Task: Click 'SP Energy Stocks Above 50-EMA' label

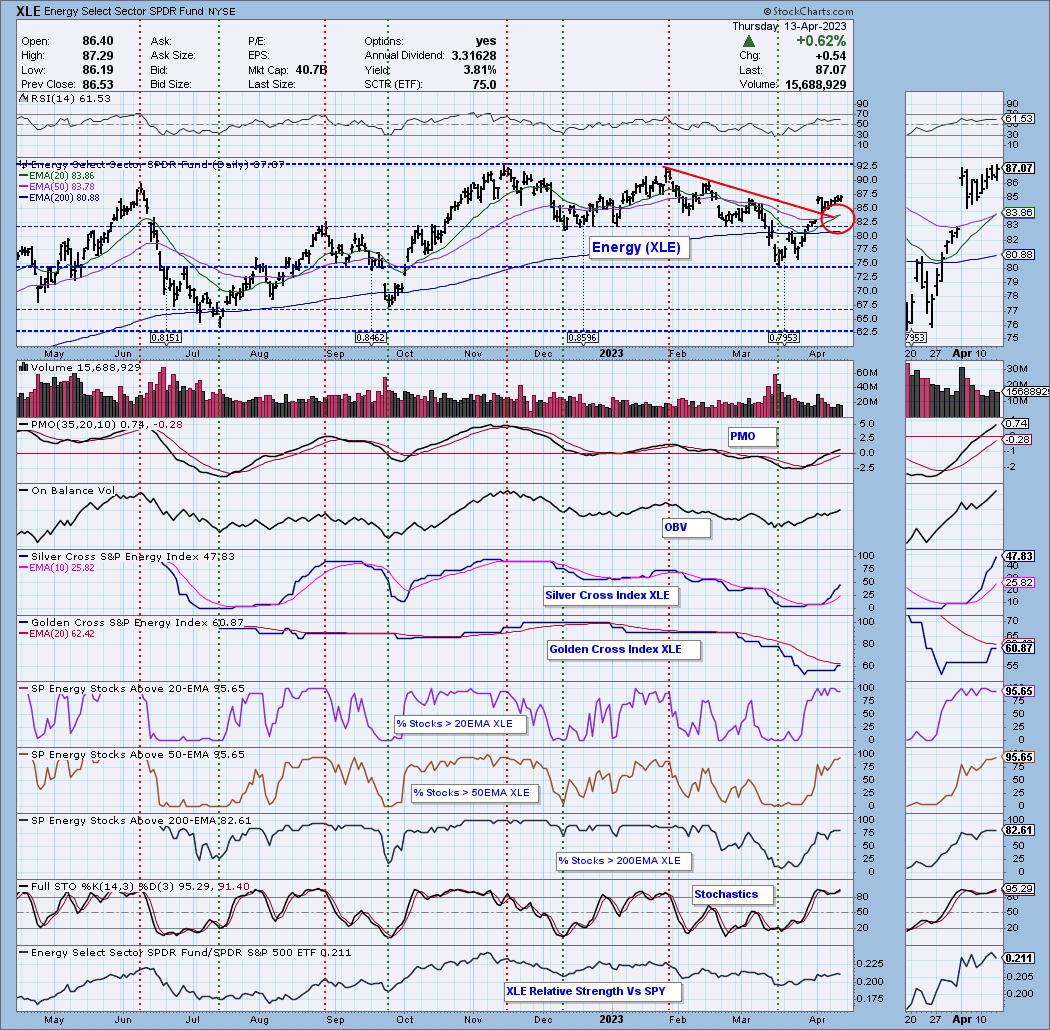Action: coord(131,755)
